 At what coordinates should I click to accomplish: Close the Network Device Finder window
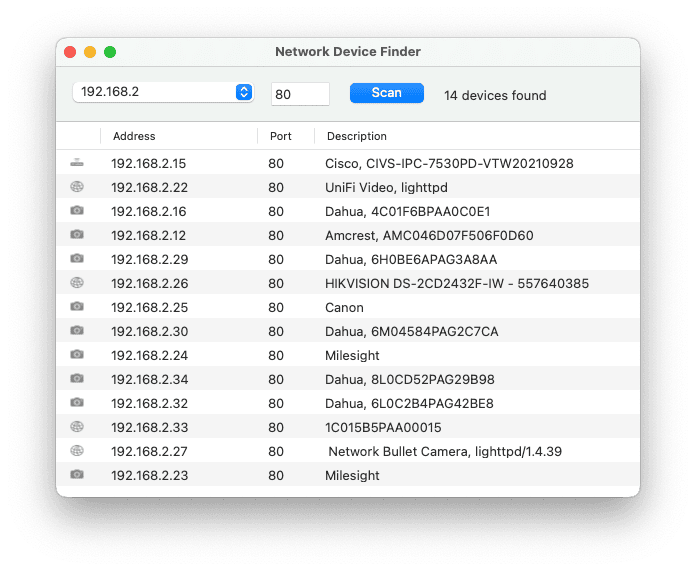tap(70, 52)
